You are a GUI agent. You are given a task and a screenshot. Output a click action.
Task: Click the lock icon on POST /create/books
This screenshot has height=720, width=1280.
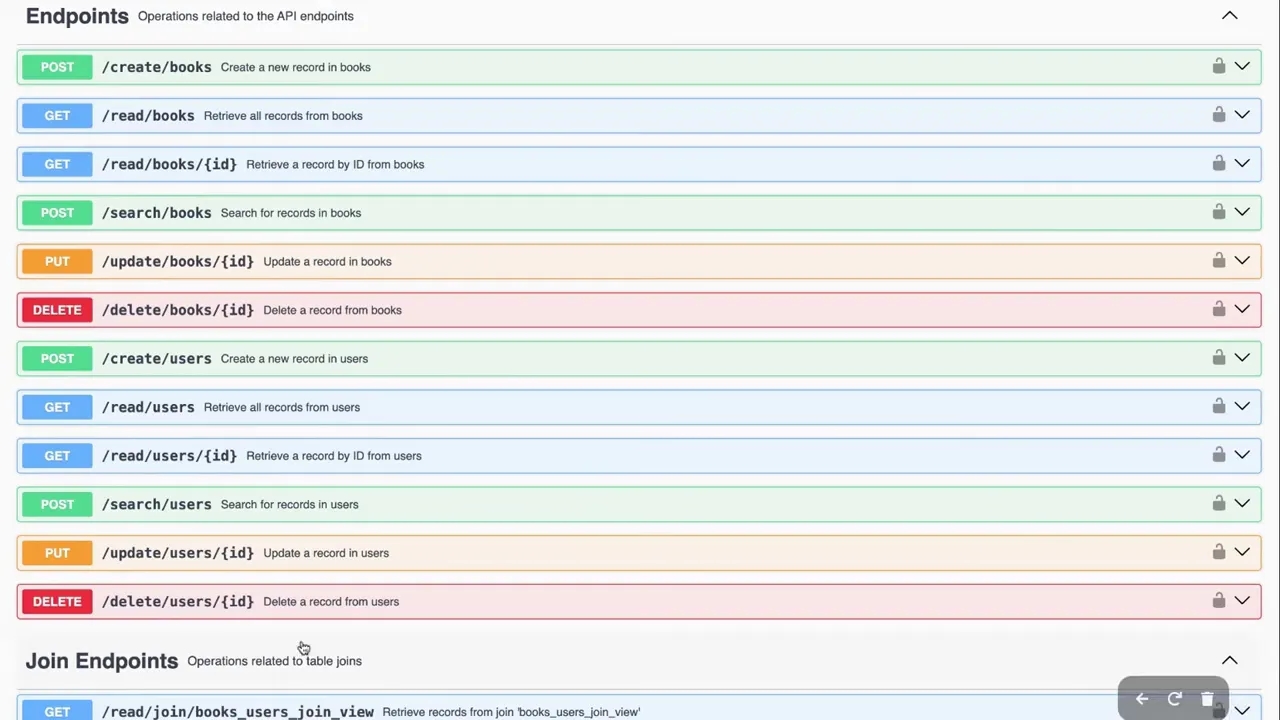coord(1218,66)
